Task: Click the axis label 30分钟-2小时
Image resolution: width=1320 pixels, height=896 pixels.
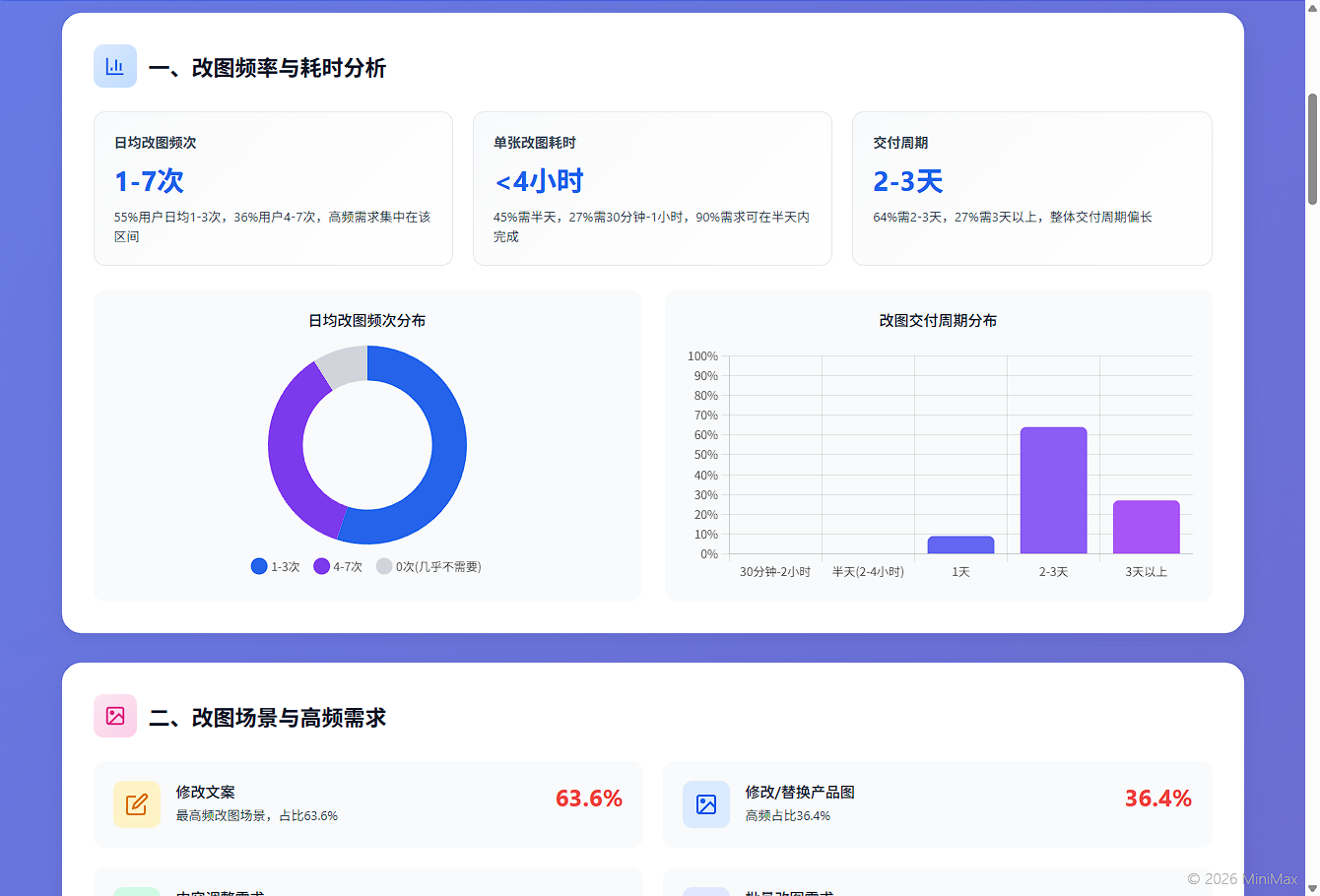Action: [x=775, y=572]
